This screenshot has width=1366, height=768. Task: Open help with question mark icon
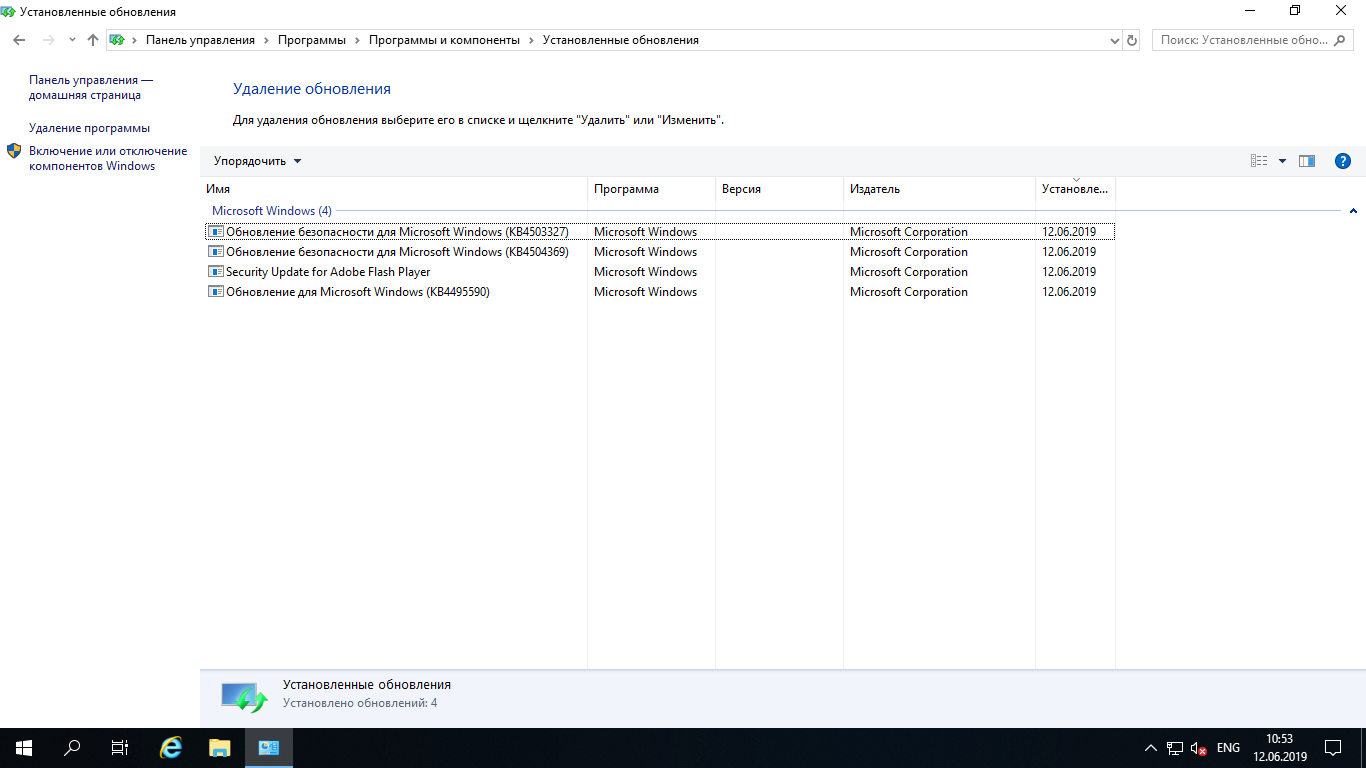[x=1343, y=161]
